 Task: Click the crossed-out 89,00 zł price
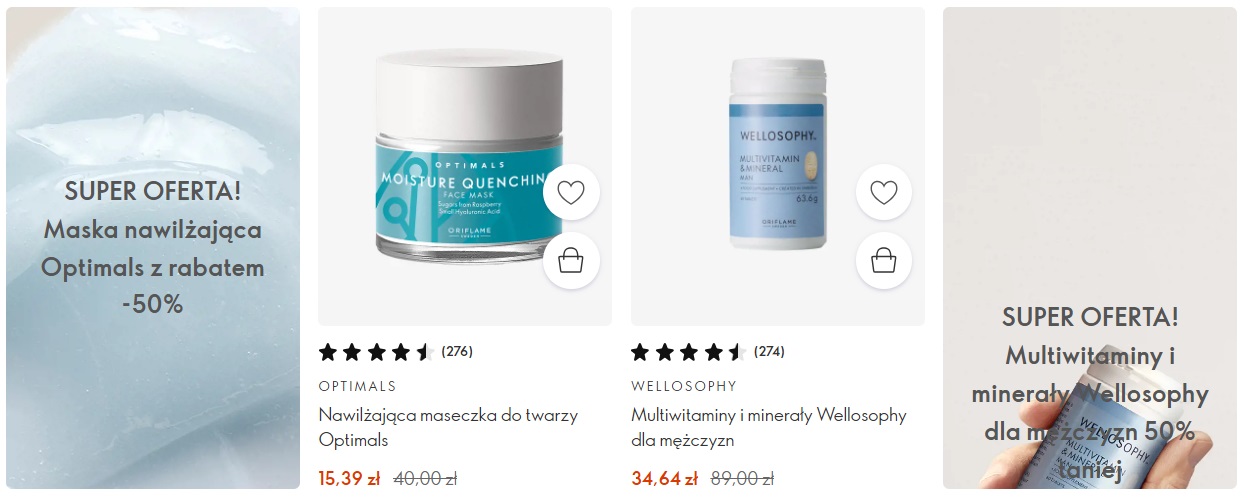coord(742,479)
